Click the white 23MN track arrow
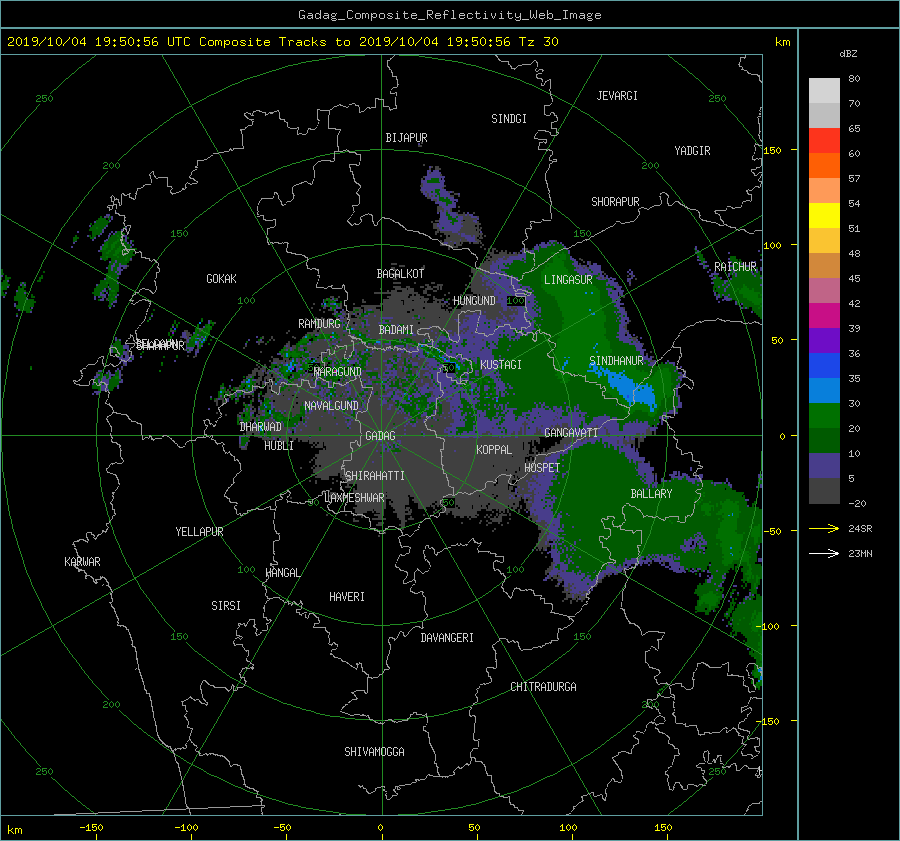 click(824, 553)
